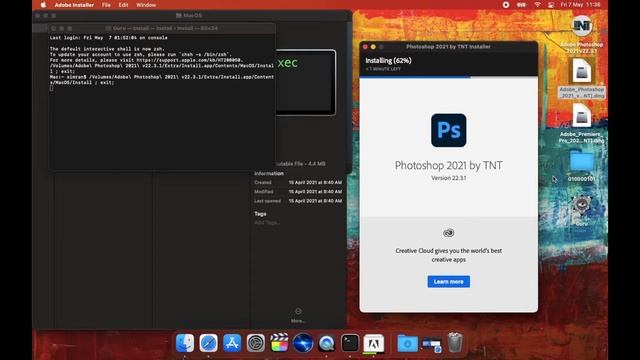Click the Modified date row in Finder info
This screenshot has height=360, width=640.
(298, 191)
